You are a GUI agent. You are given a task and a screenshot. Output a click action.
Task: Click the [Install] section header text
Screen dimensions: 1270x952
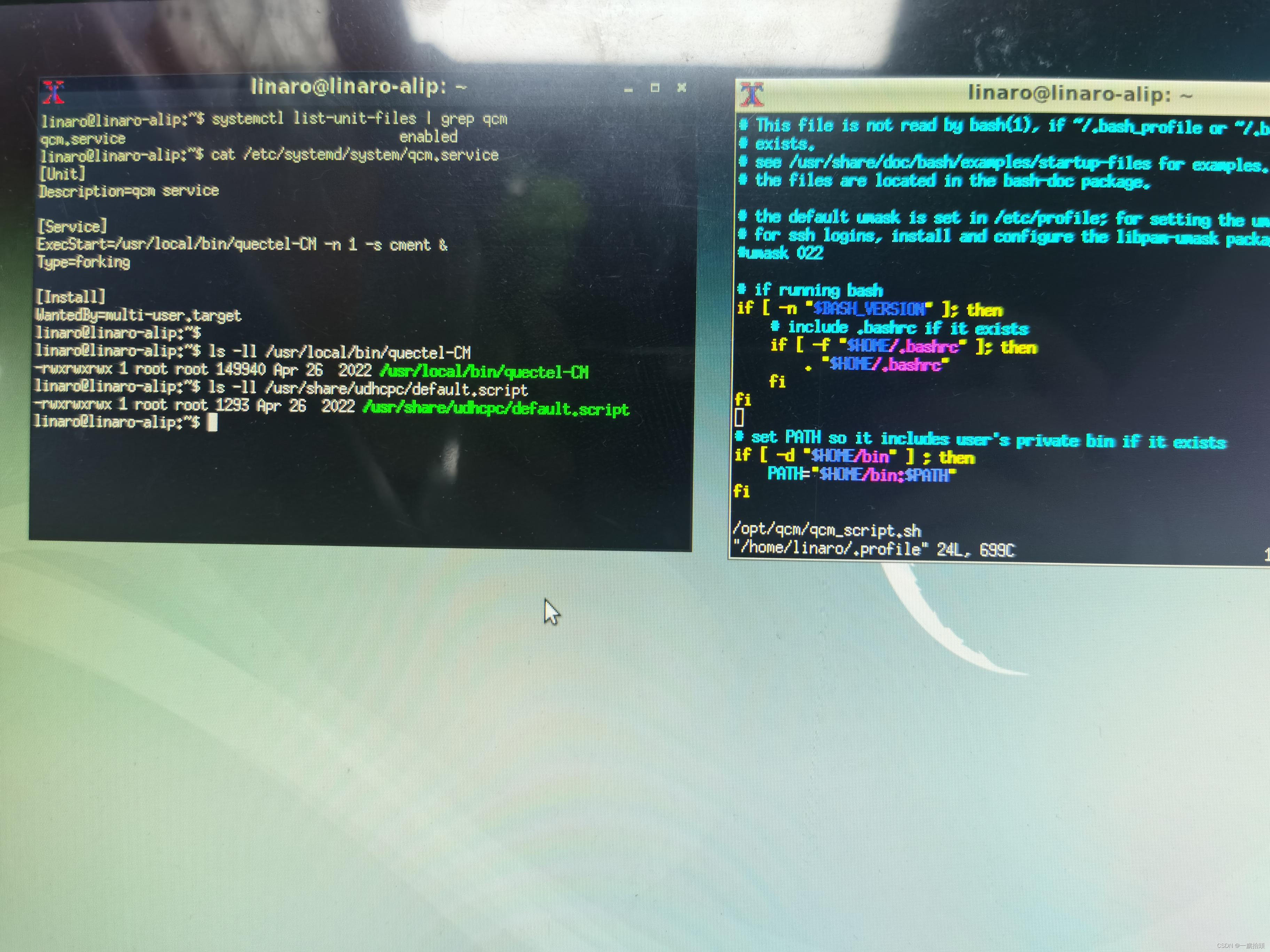point(70,297)
